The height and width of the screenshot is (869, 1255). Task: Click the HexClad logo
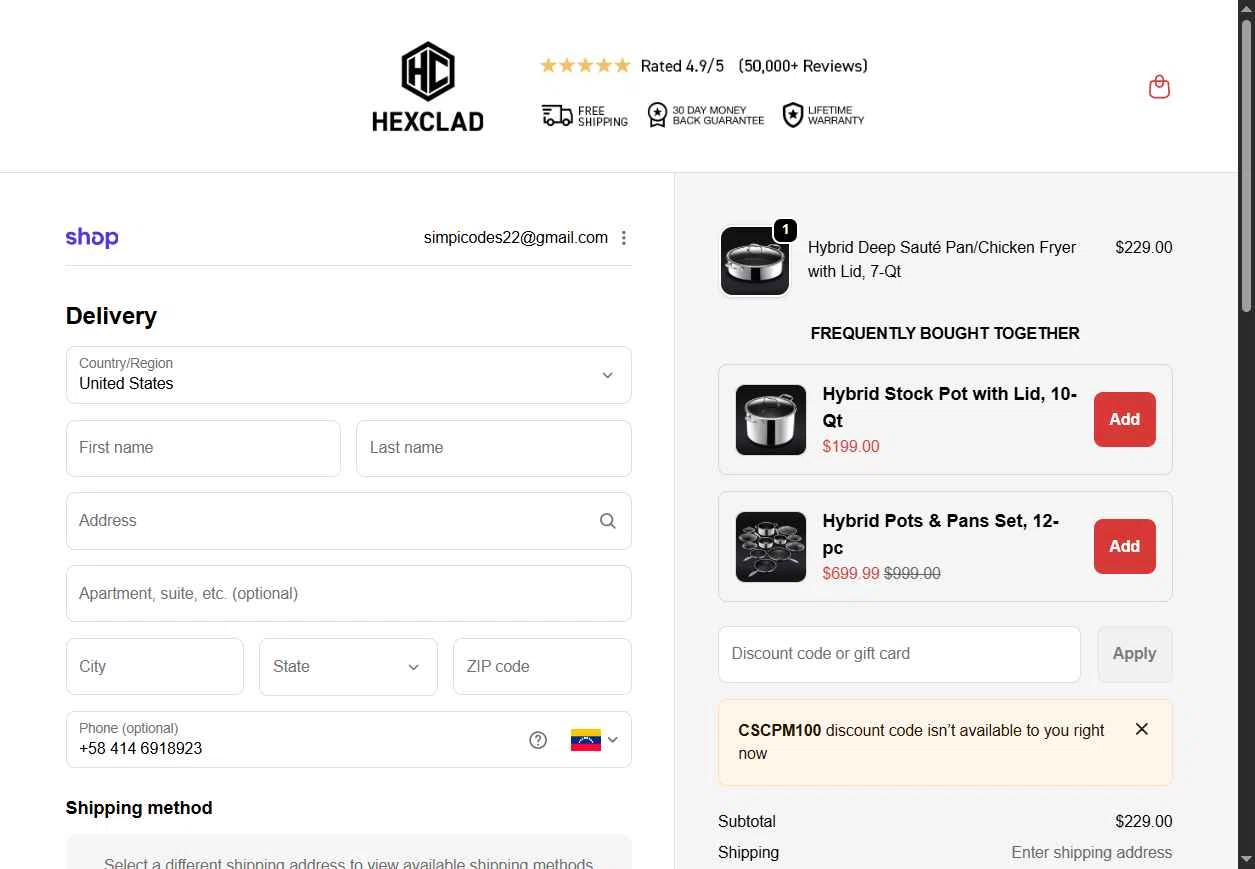point(428,87)
